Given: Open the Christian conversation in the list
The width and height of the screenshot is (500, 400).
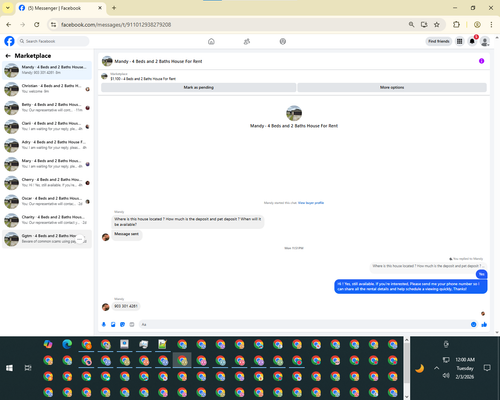Looking at the screenshot, I should click(x=47, y=89).
